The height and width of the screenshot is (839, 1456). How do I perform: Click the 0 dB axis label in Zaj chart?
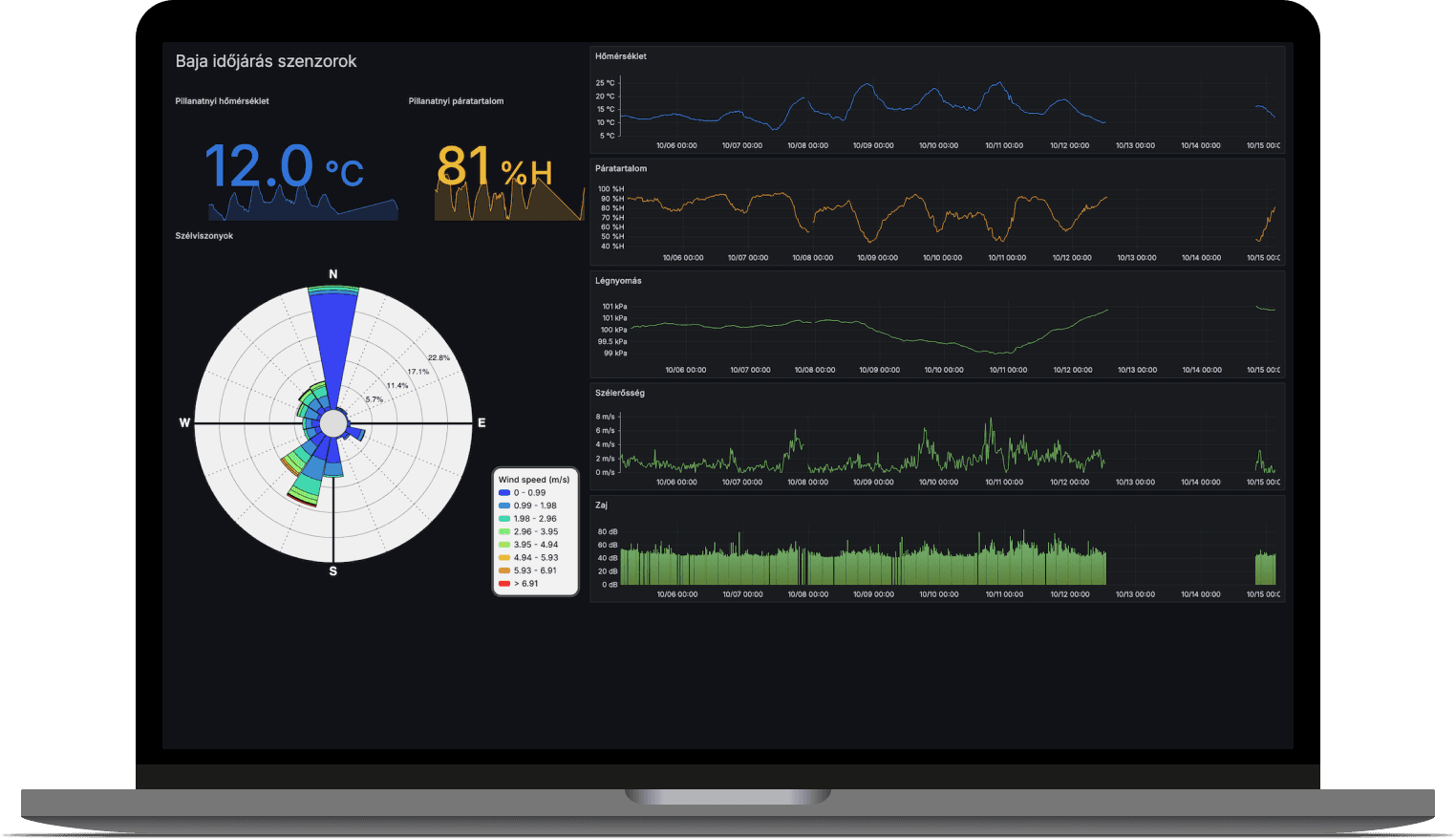(x=610, y=585)
